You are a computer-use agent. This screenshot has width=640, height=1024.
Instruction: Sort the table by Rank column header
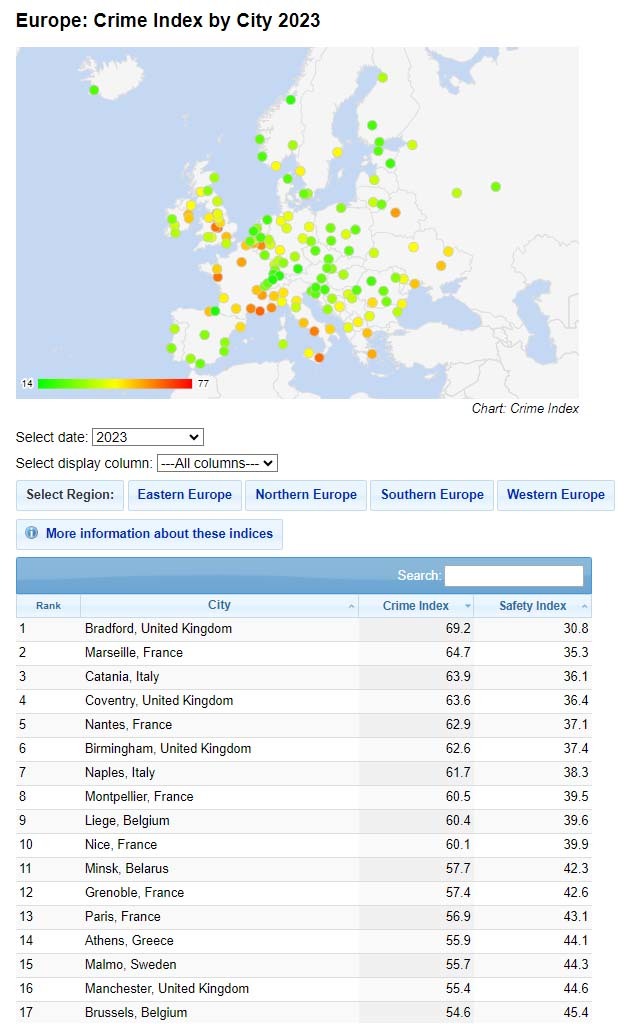(48, 606)
